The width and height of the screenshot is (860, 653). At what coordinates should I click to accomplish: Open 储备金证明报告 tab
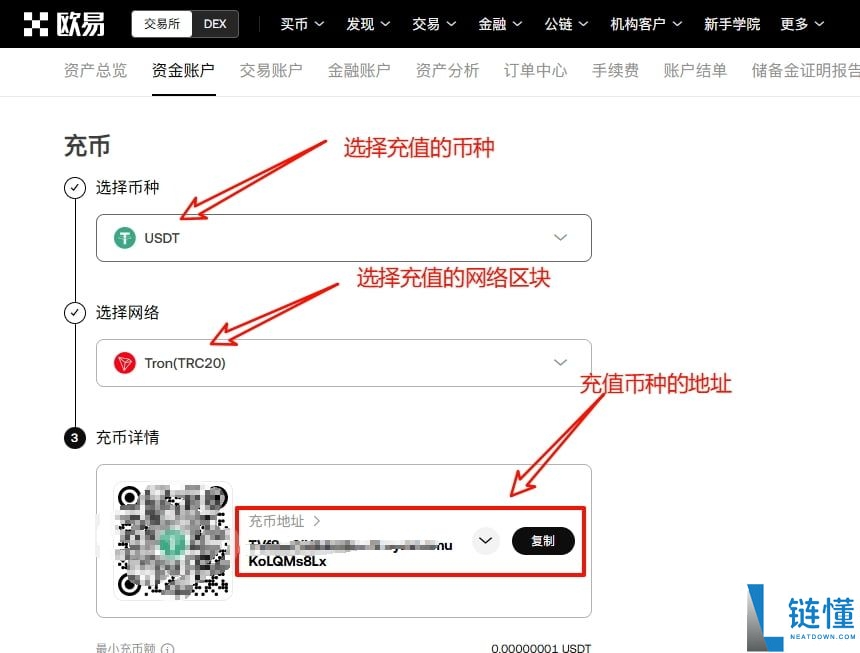[x=806, y=70]
